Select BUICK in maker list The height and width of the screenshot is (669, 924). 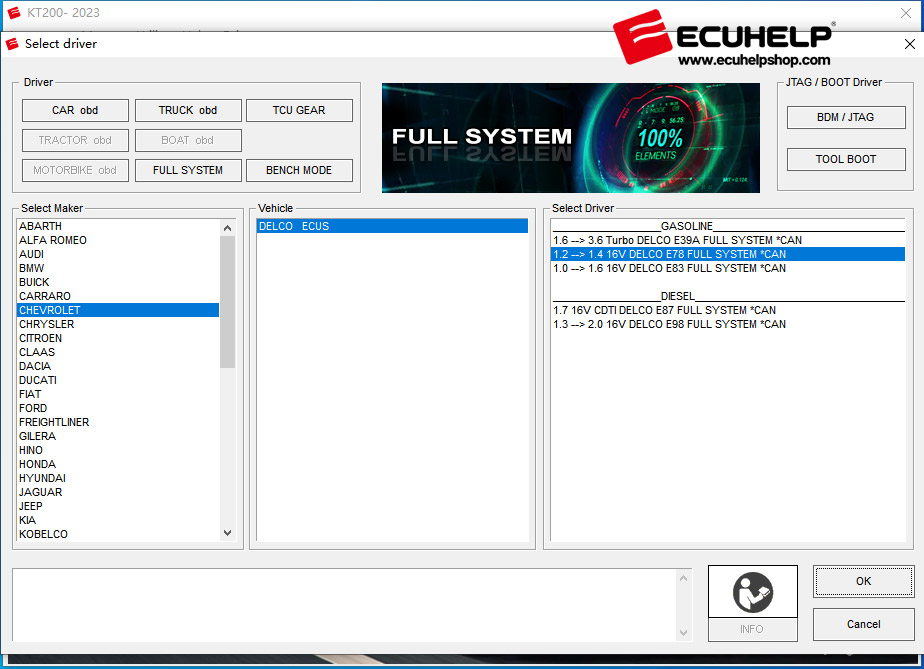point(118,282)
